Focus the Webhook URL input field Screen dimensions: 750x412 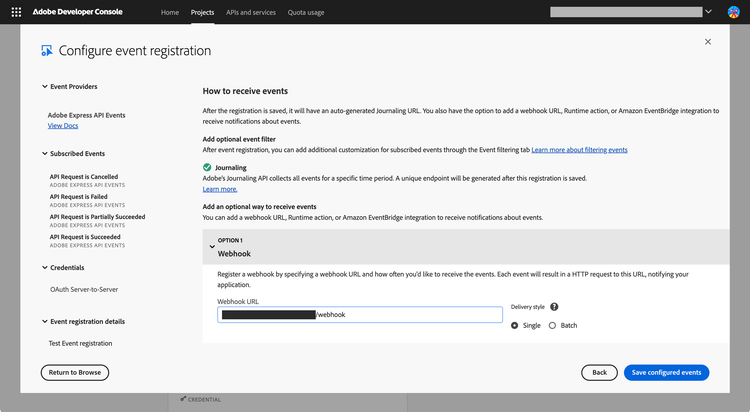pyautogui.click(x=360, y=314)
